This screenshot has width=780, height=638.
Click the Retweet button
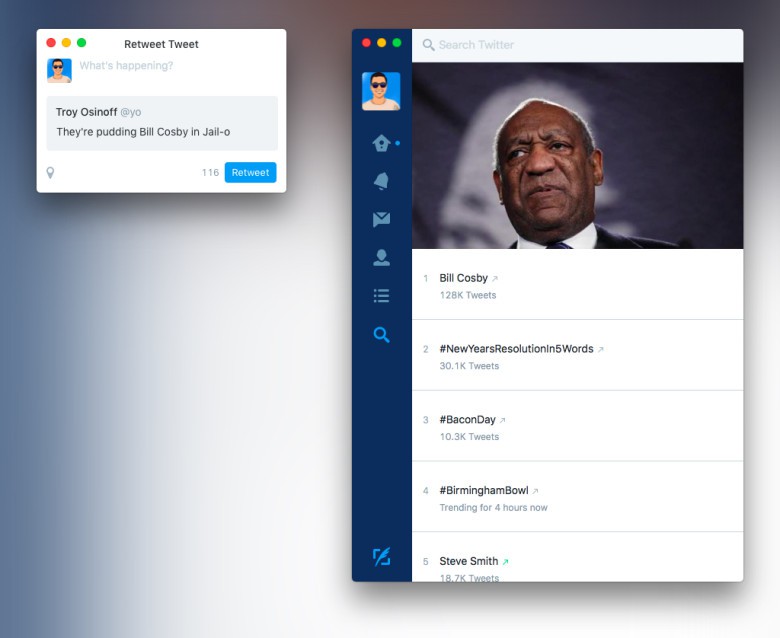(x=250, y=172)
